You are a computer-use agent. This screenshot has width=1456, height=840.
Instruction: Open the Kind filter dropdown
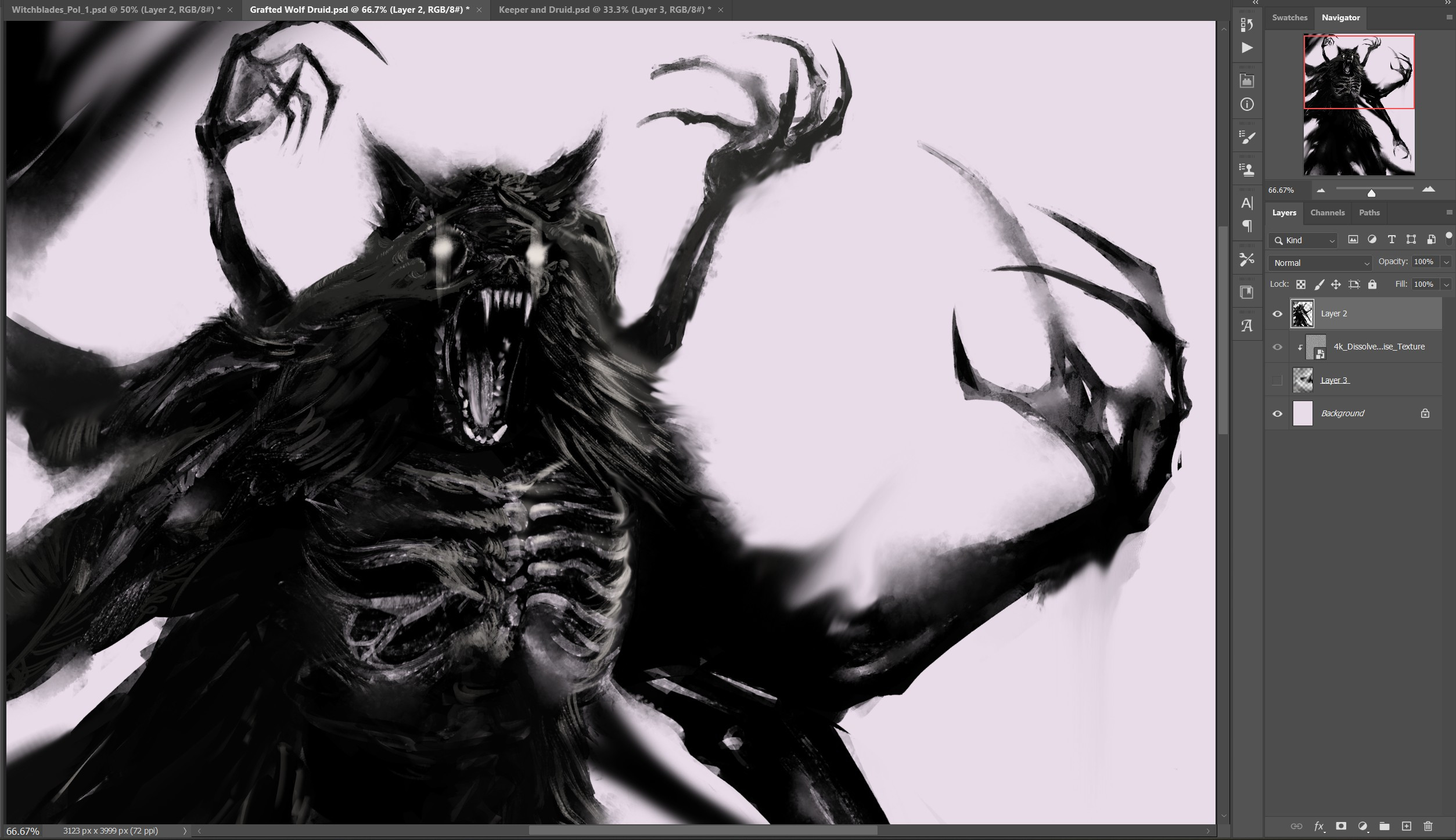(1303, 240)
